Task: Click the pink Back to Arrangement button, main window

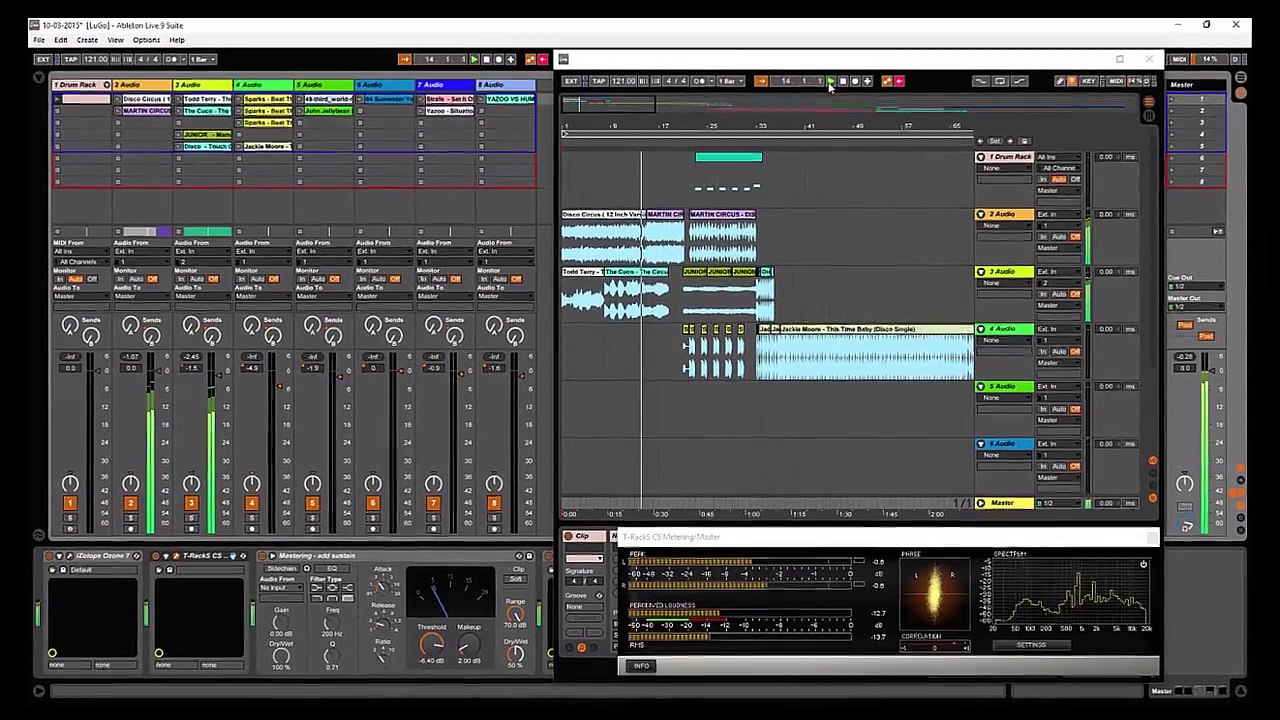Action: (542, 60)
